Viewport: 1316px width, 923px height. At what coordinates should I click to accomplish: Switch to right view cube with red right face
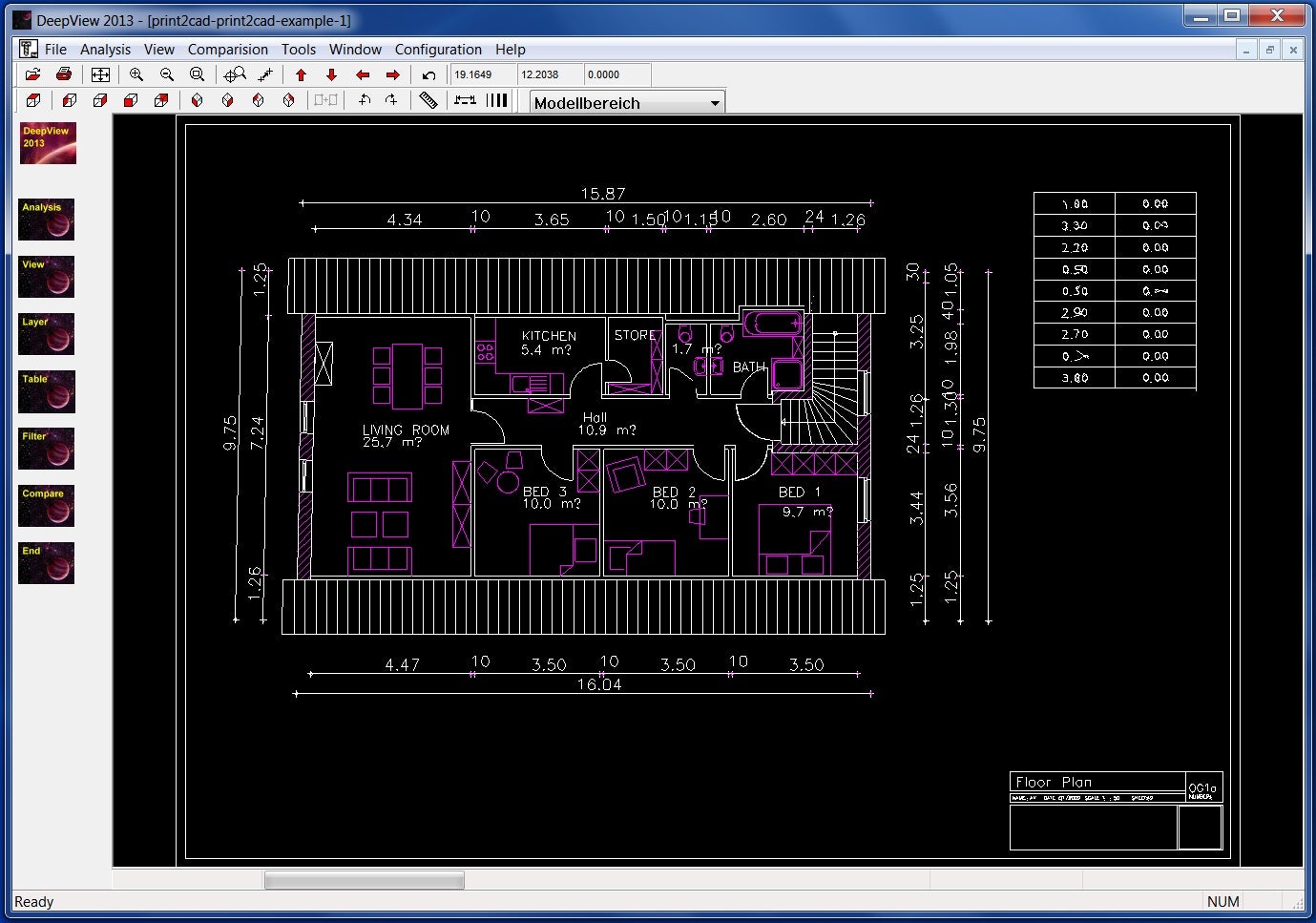(100, 100)
